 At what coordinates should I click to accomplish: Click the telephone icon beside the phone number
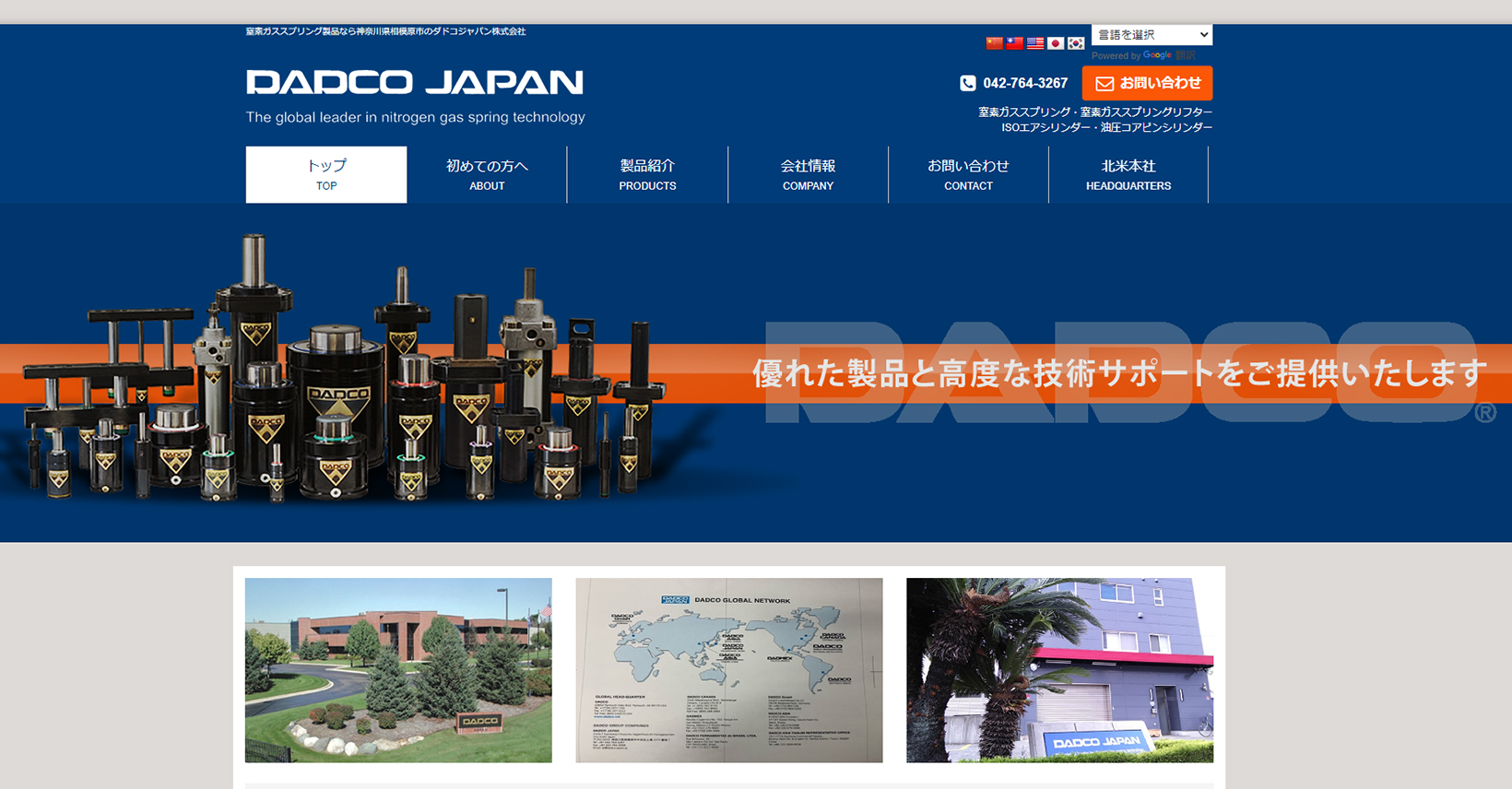coord(967,83)
